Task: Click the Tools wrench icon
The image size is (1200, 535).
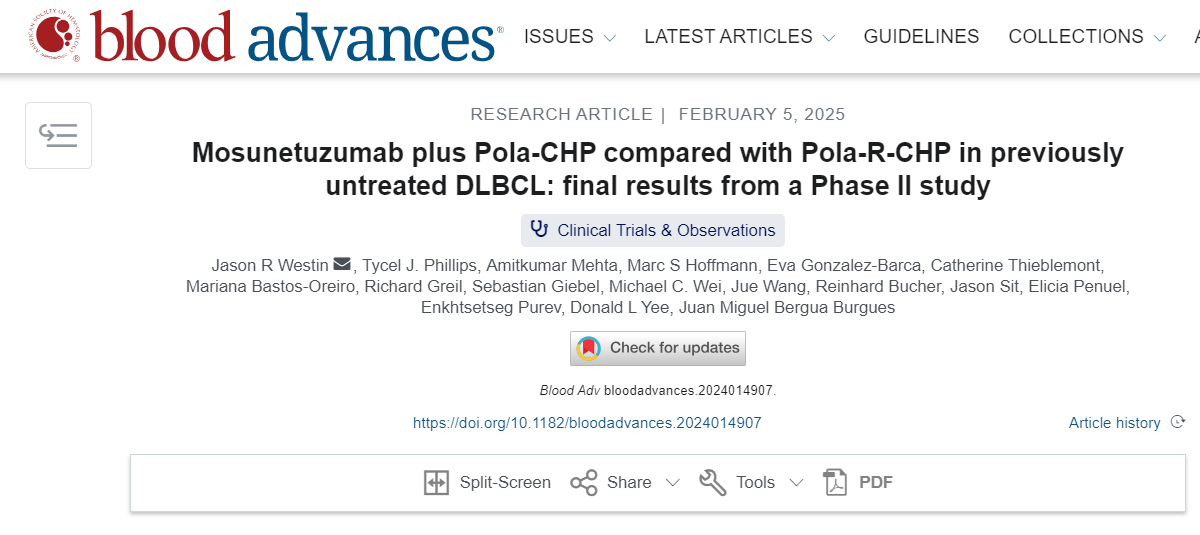Action: point(713,483)
